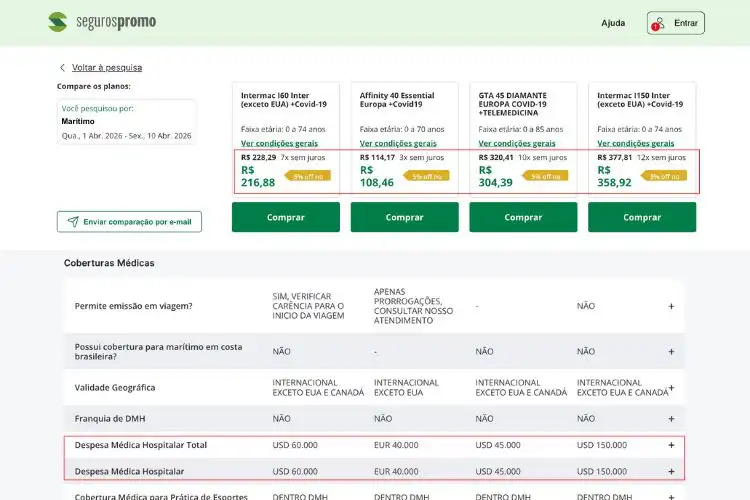Expand the Validade Geográfica row
The image size is (750, 500).
click(672, 388)
